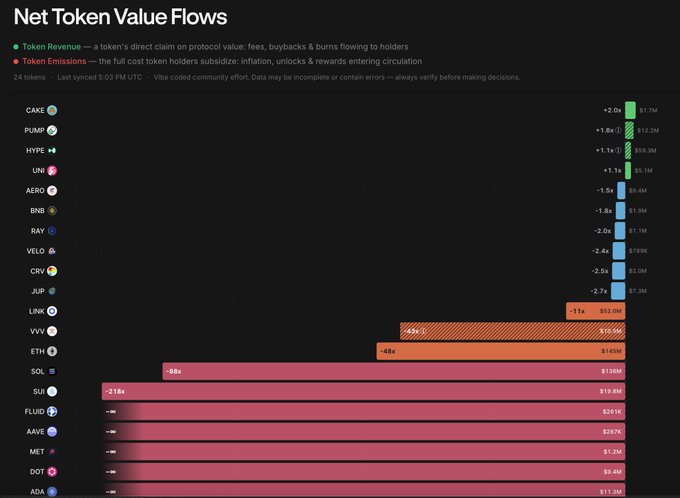Click the RAY token logo icon
680x498 pixels.
[52, 231]
